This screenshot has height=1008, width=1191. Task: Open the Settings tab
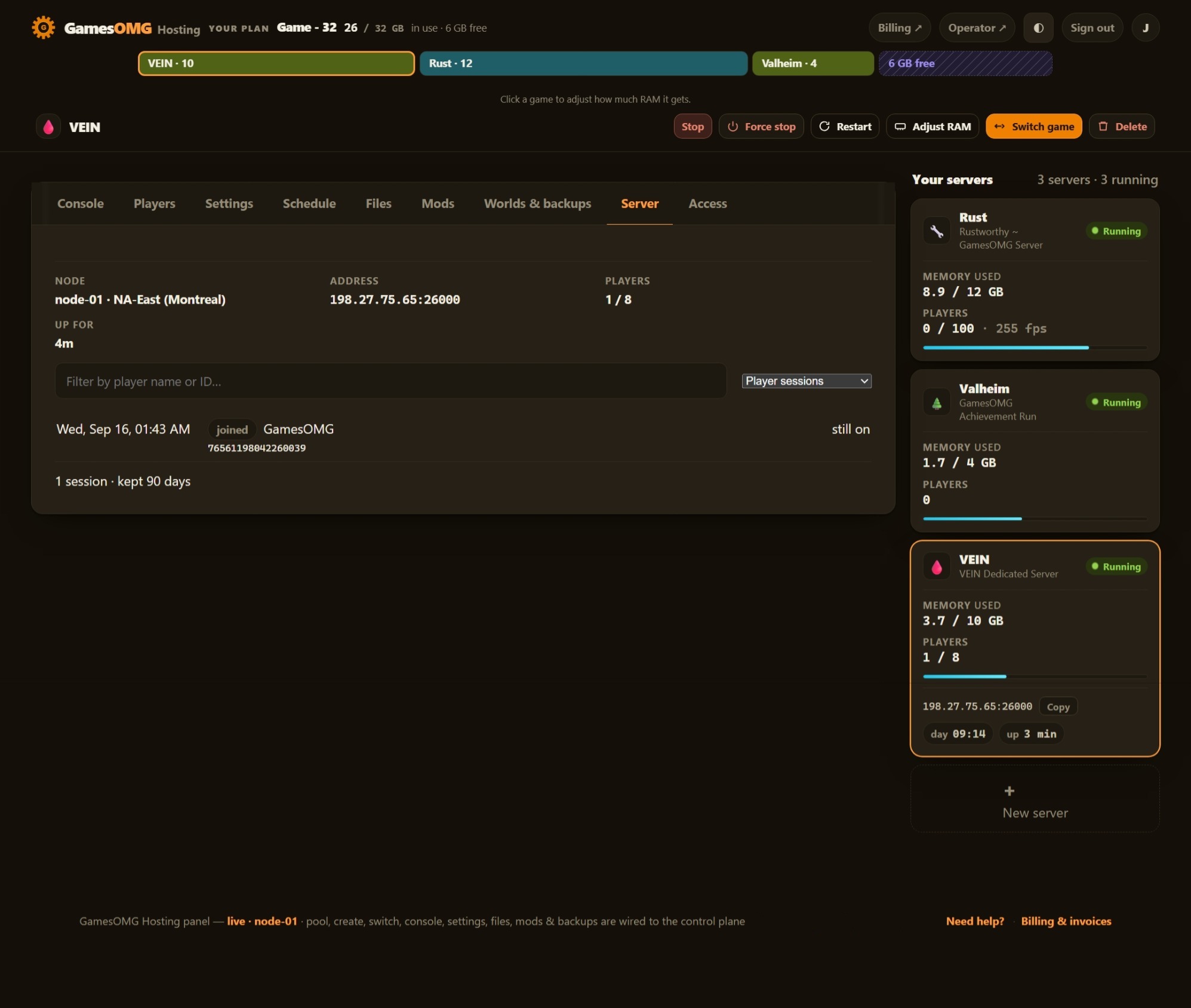point(229,204)
